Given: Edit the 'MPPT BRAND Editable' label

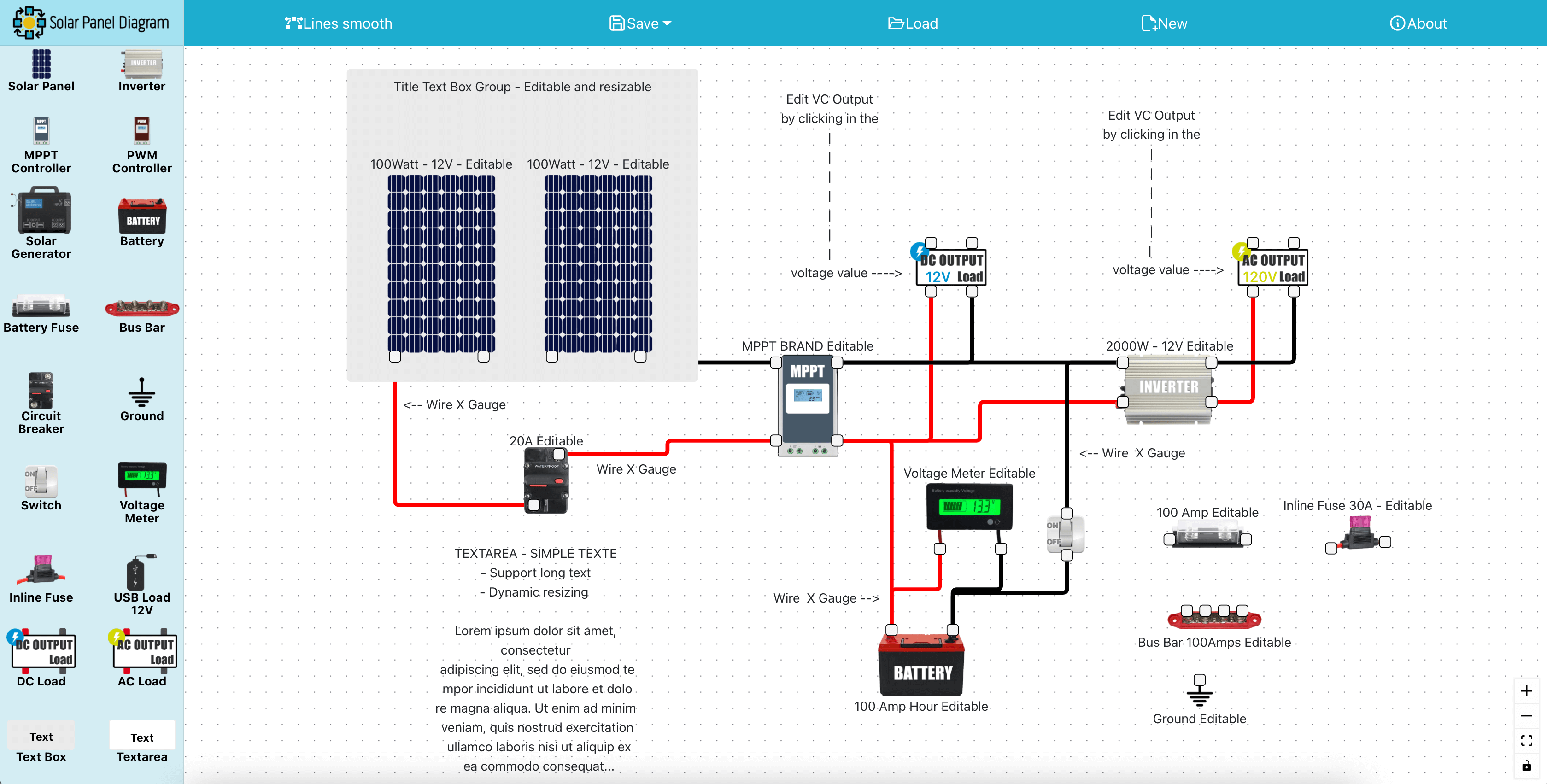Looking at the screenshot, I should point(808,346).
